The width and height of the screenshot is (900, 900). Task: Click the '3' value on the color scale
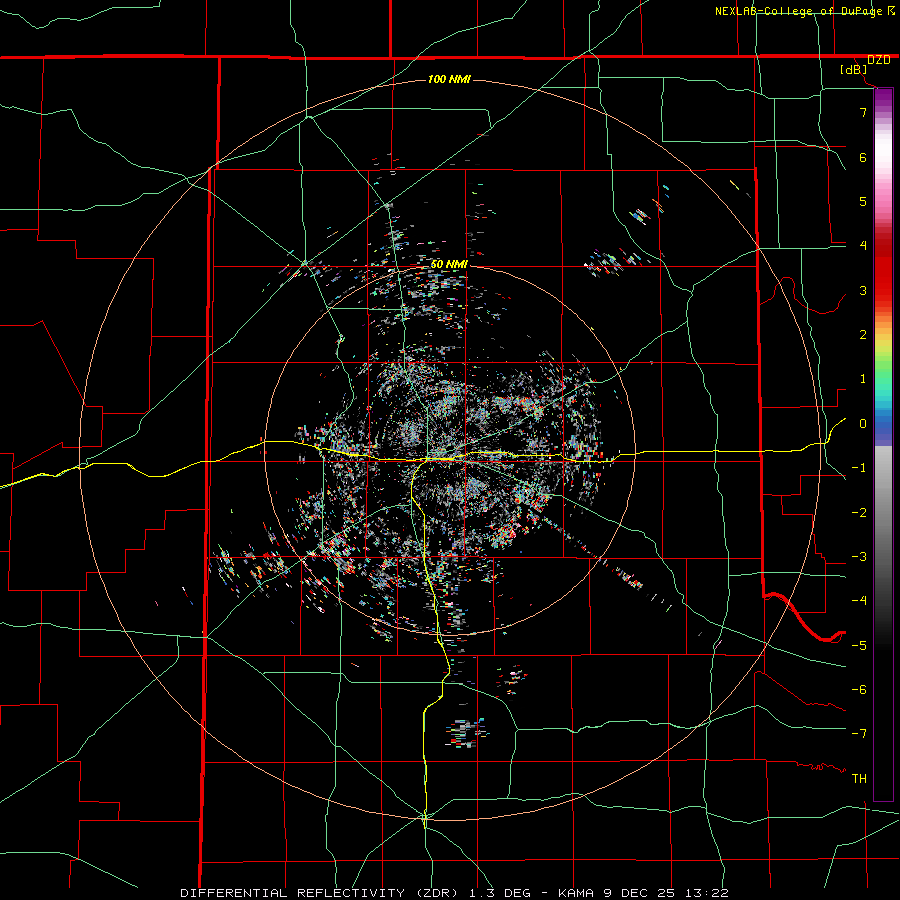point(863,290)
